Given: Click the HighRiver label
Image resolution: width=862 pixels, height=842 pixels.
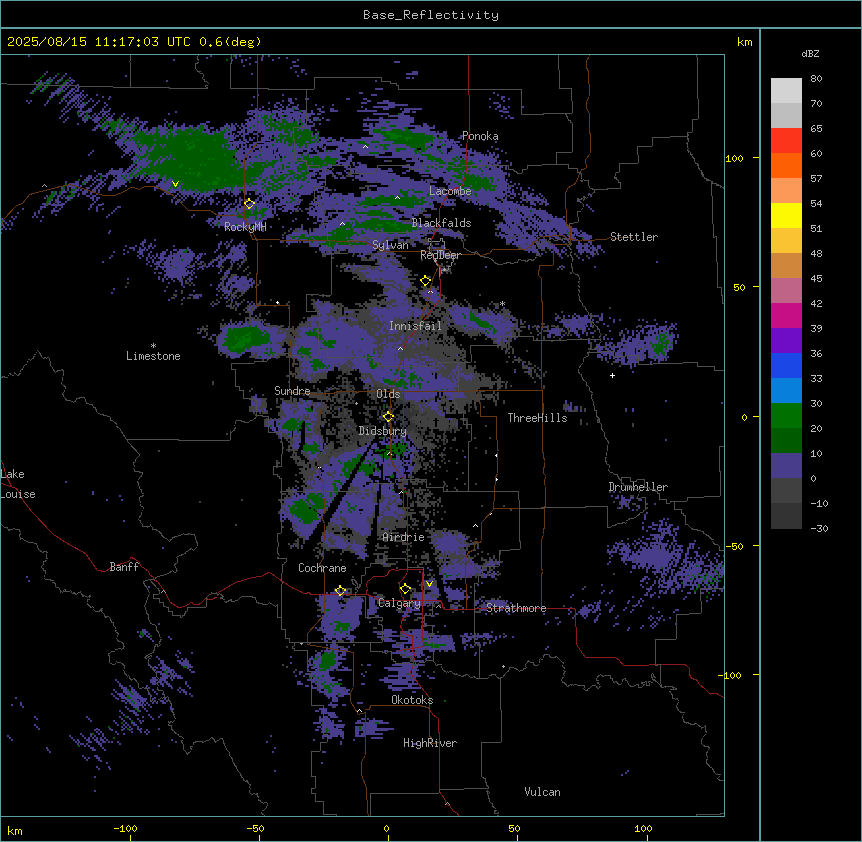Looking at the screenshot, I should pos(430,743).
